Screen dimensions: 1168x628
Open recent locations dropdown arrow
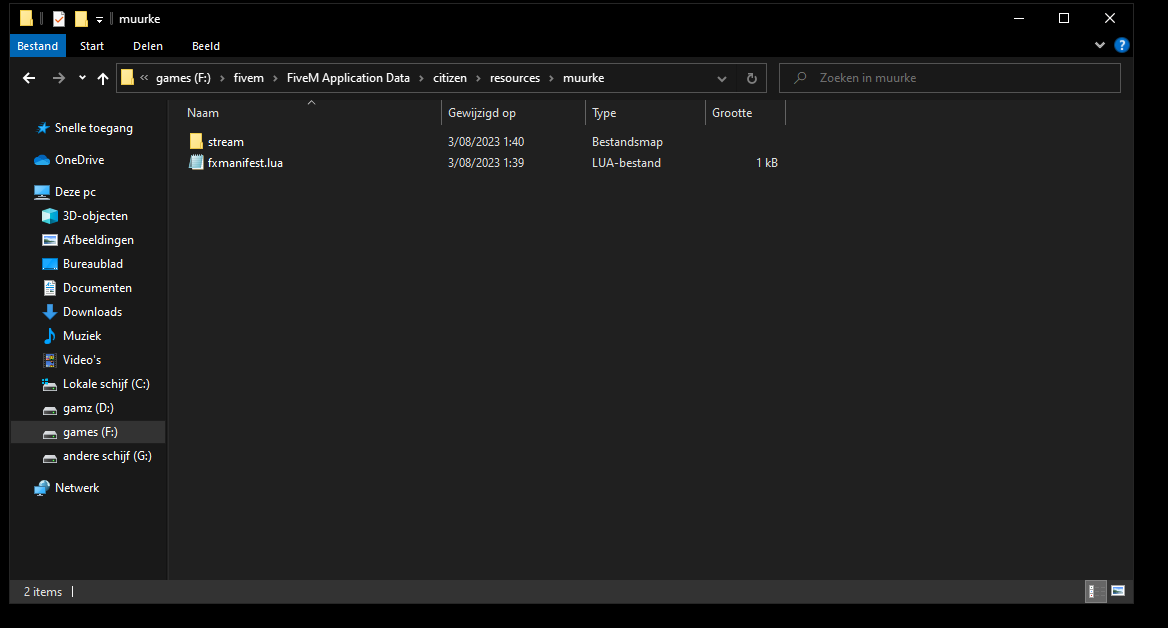click(x=82, y=78)
